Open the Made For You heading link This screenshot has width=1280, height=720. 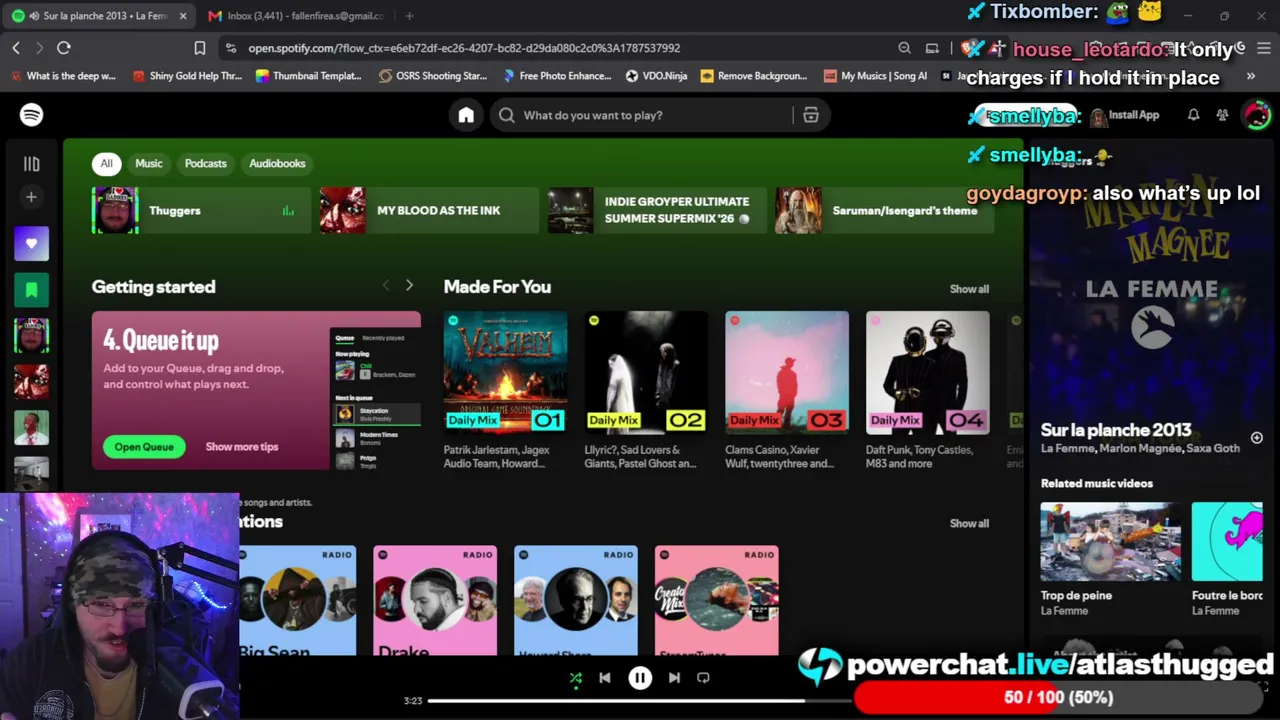[497, 287]
